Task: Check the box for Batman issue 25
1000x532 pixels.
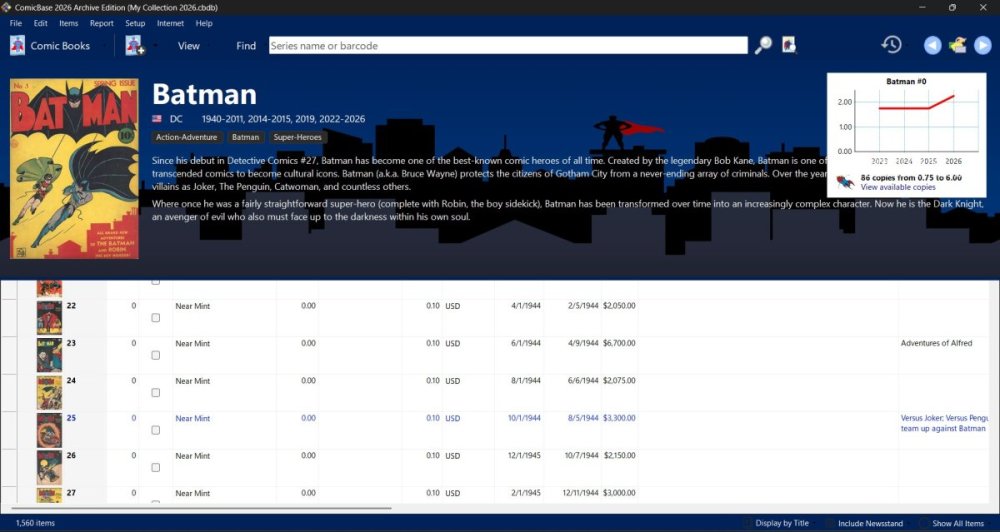Action: click(156, 430)
